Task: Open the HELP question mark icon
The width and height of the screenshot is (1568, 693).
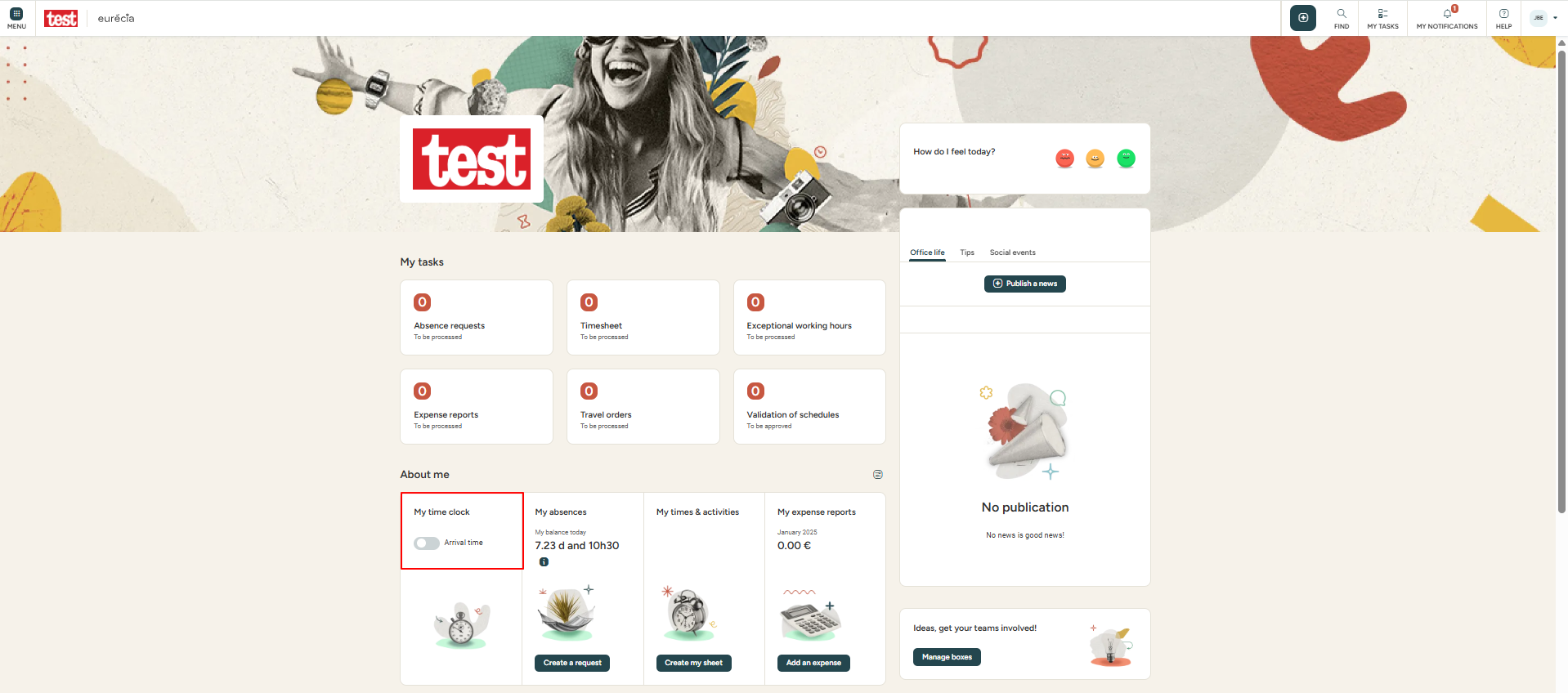Action: (1503, 14)
